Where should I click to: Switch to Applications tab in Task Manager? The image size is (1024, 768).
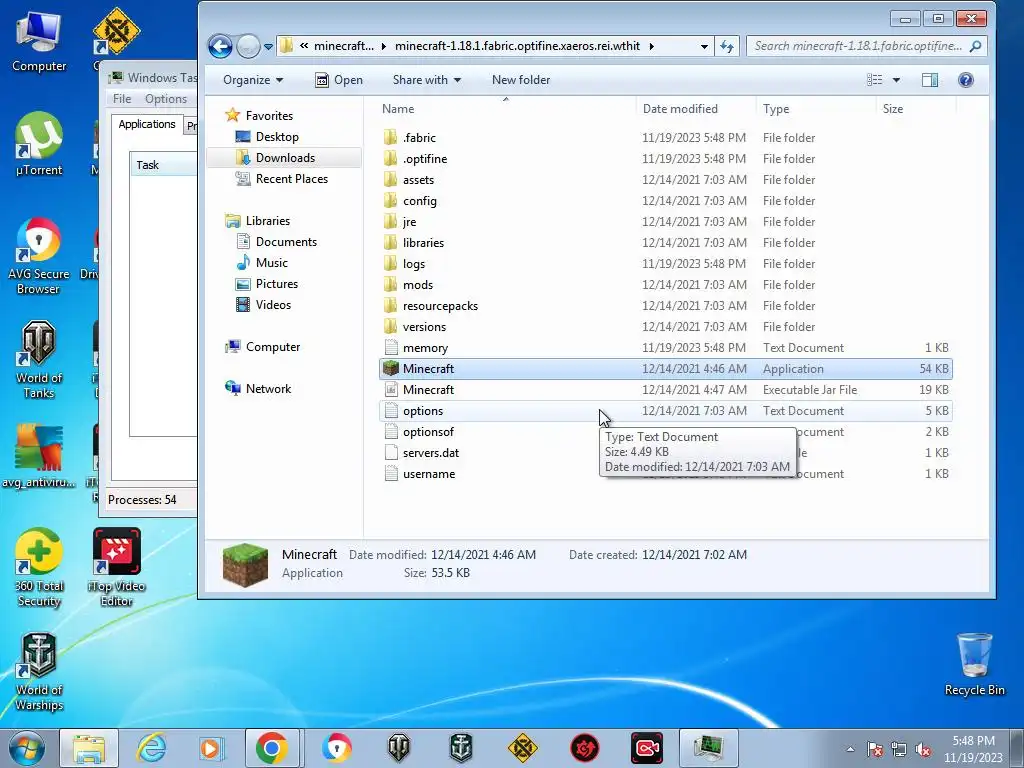point(147,124)
